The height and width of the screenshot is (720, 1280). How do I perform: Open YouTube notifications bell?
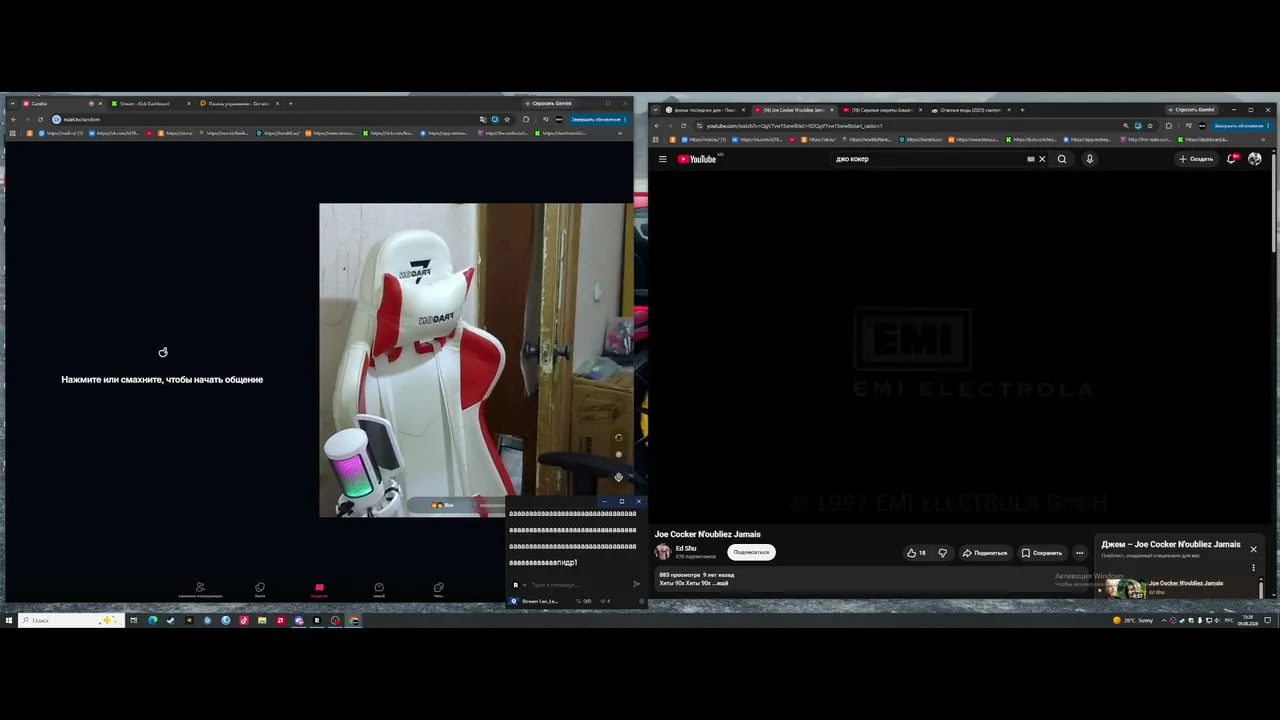tap(1232, 159)
